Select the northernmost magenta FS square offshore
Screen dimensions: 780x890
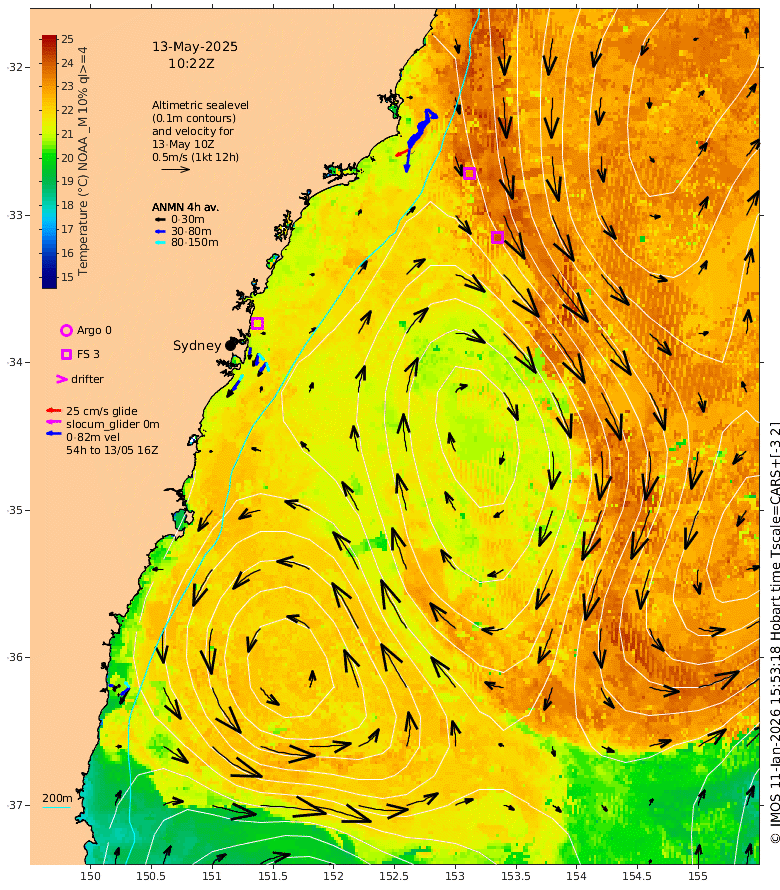click(469, 174)
